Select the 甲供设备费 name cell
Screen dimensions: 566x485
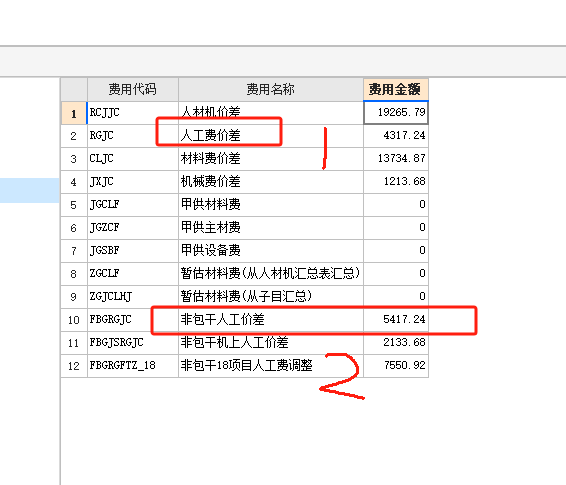[271, 251]
